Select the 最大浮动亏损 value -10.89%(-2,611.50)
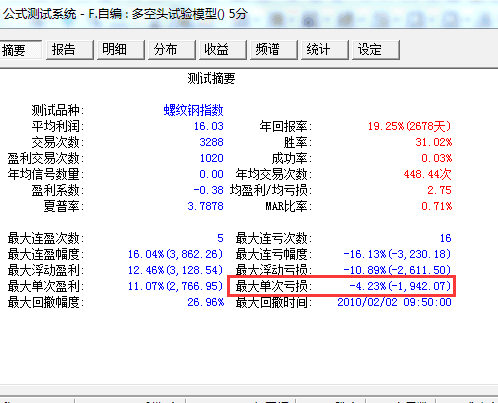Image resolution: width=498 pixels, height=403 pixels. click(x=397, y=270)
